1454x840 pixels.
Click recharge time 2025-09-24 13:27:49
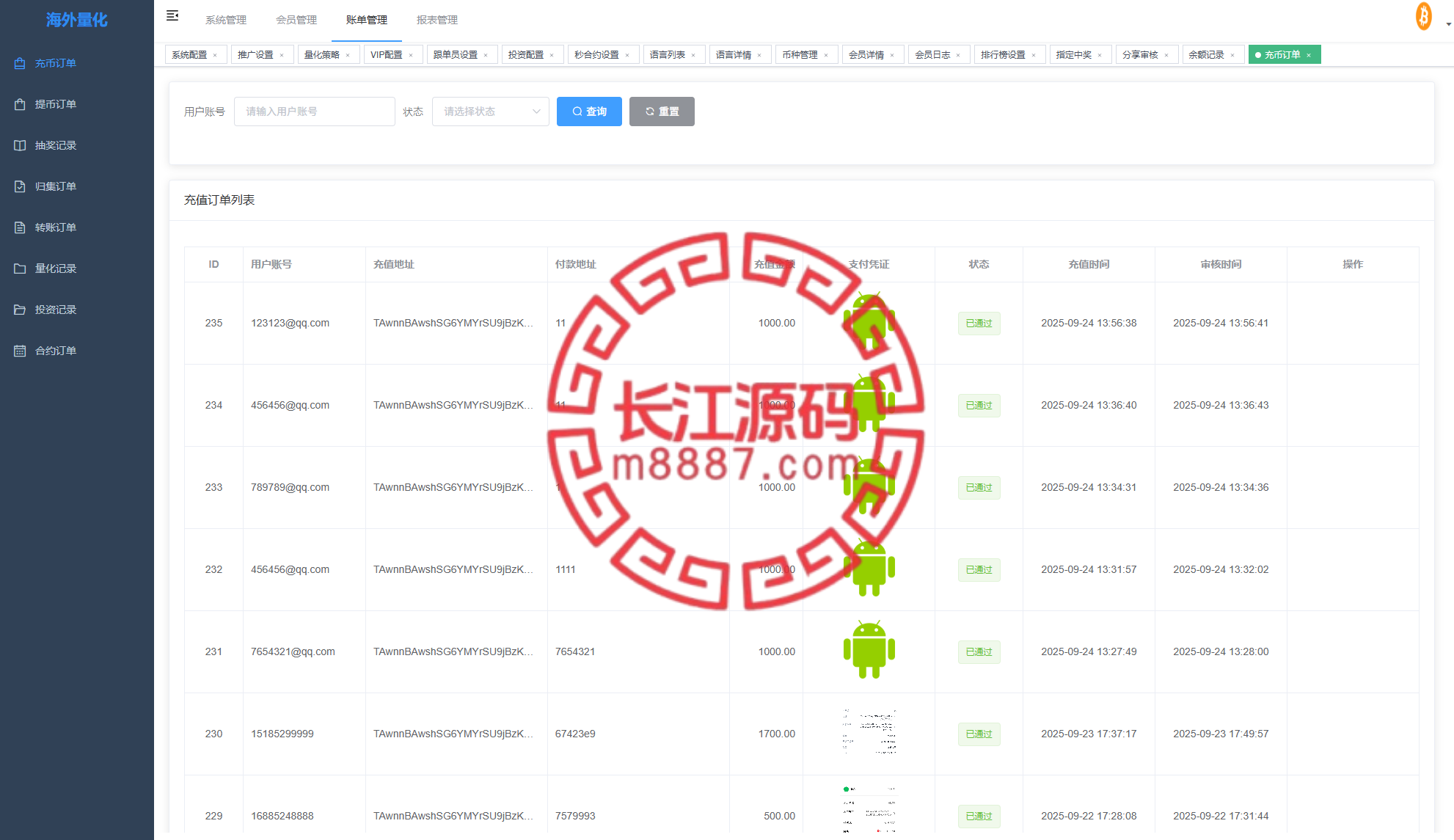click(x=1089, y=652)
